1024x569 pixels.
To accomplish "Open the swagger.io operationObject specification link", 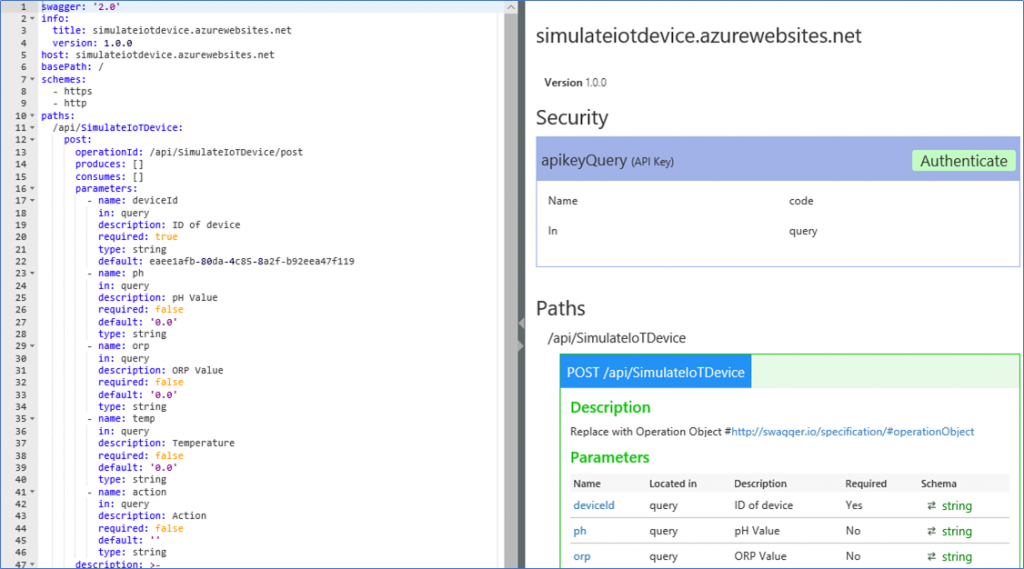I will pos(852,431).
